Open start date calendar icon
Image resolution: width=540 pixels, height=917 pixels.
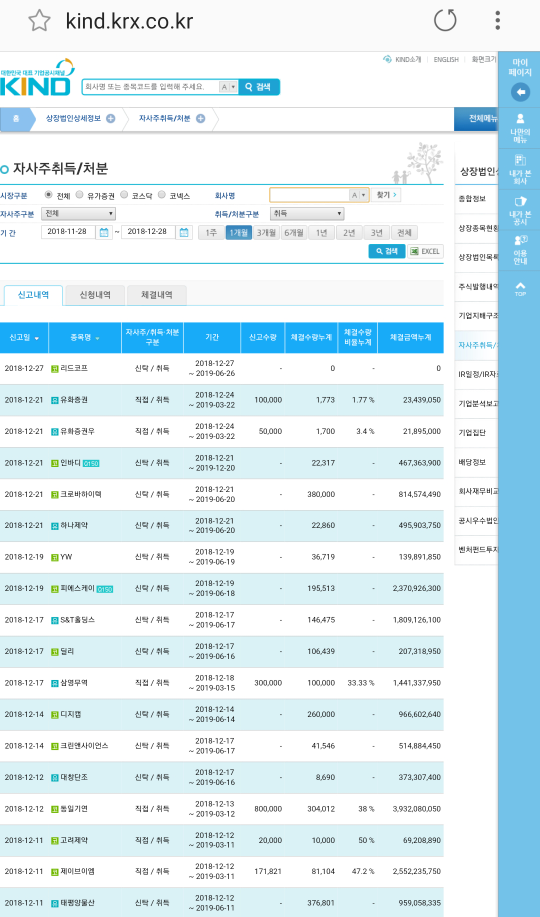(104, 232)
